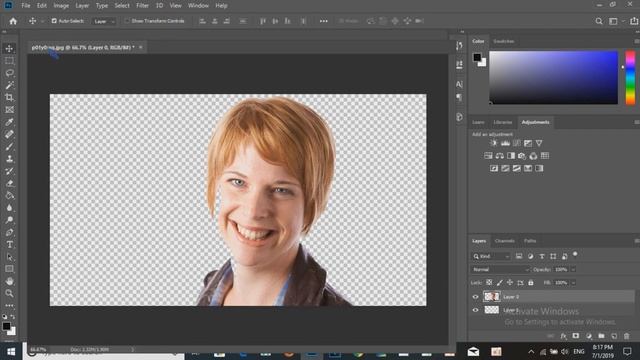640x360 pixels.
Task: Select the Frame tool
Action: [9, 110]
